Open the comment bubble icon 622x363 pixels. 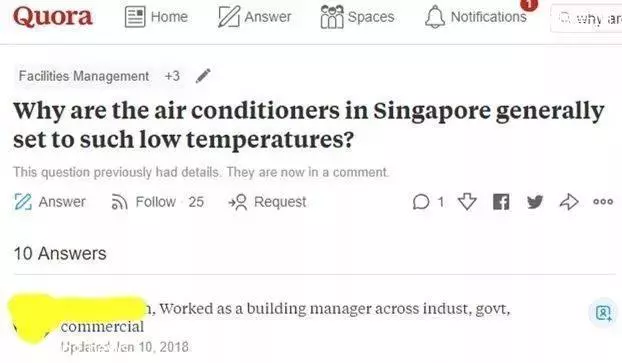[x=428, y=202]
